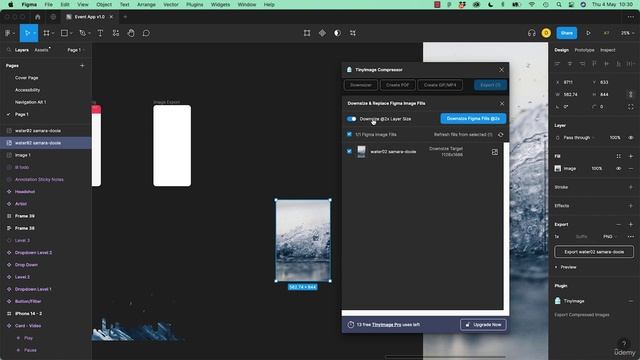Screen dimensions: 640x360
Task: Click the Crop image toolbar icon
Action: point(353,33)
